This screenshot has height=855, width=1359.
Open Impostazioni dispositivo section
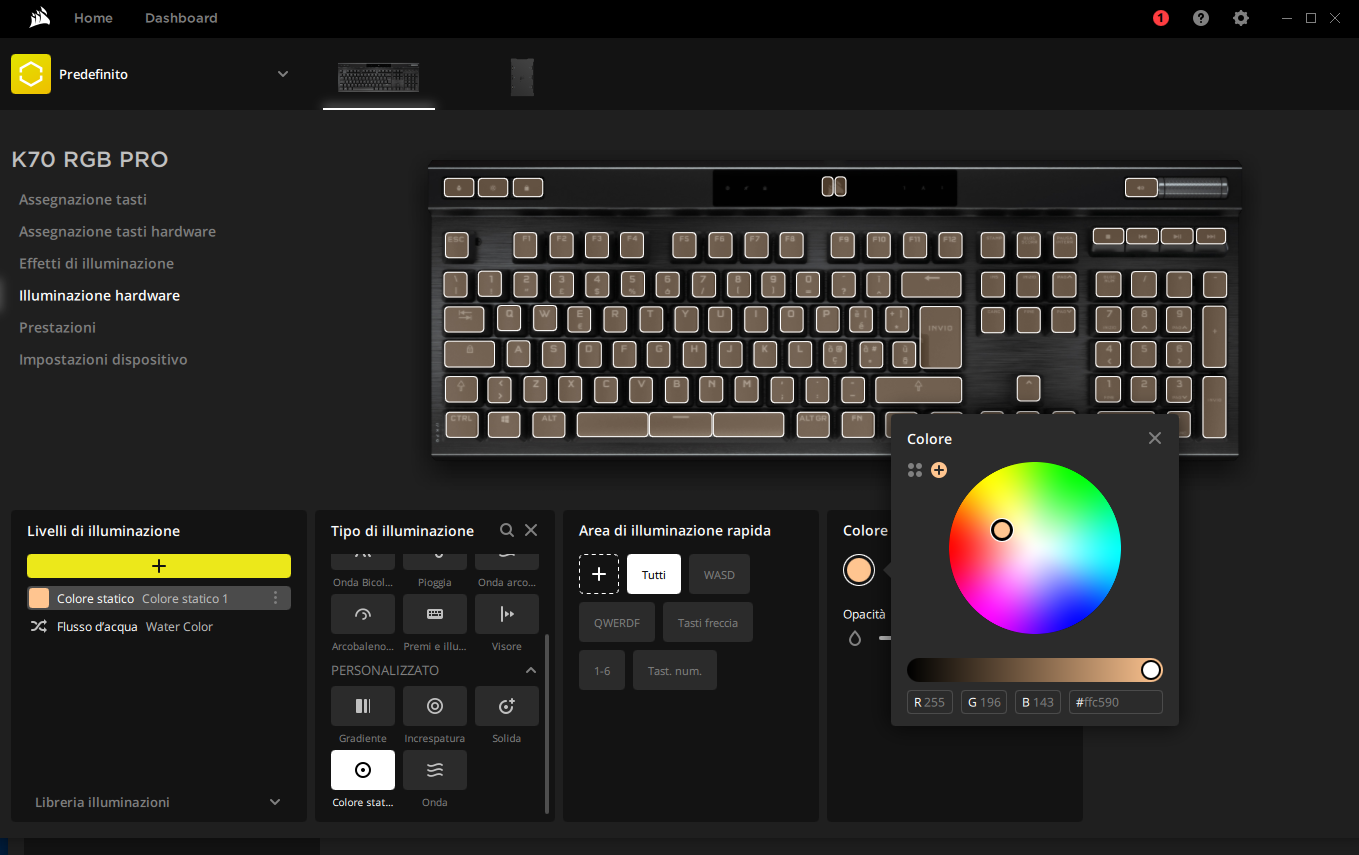coord(103,359)
